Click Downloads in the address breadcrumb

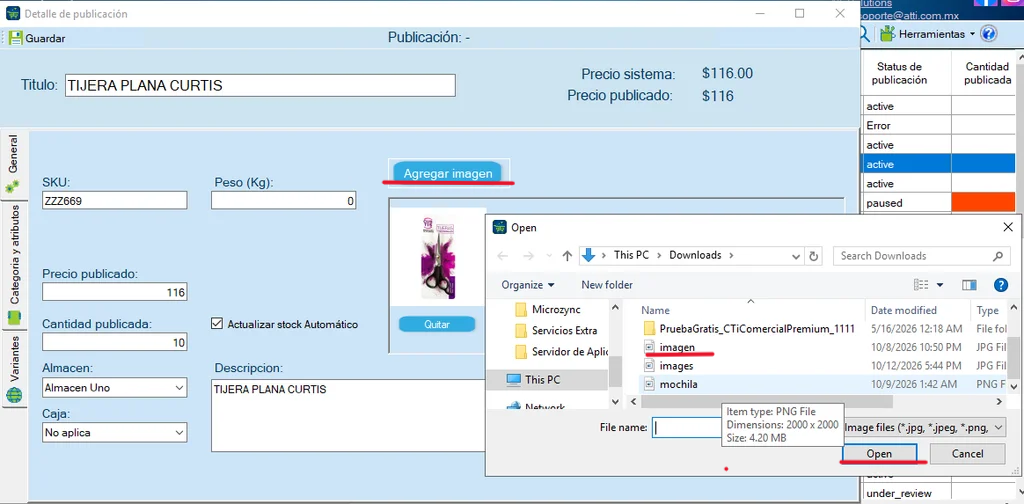click(696, 255)
